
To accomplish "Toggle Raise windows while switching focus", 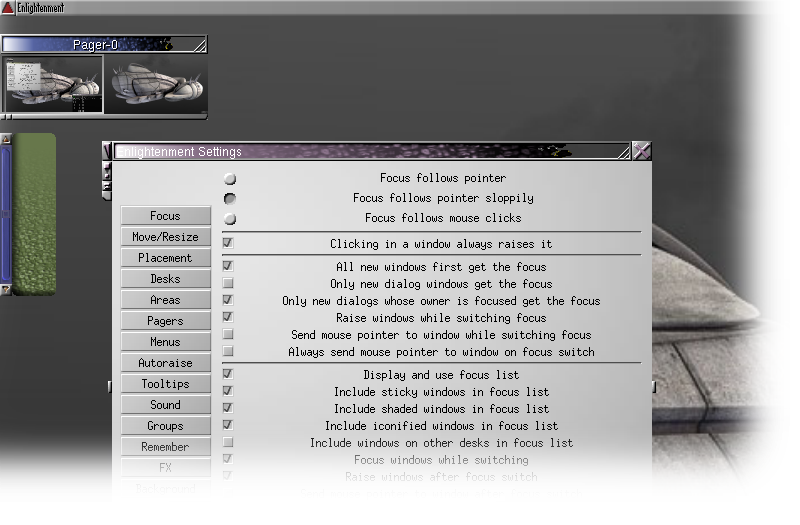I will [228, 317].
